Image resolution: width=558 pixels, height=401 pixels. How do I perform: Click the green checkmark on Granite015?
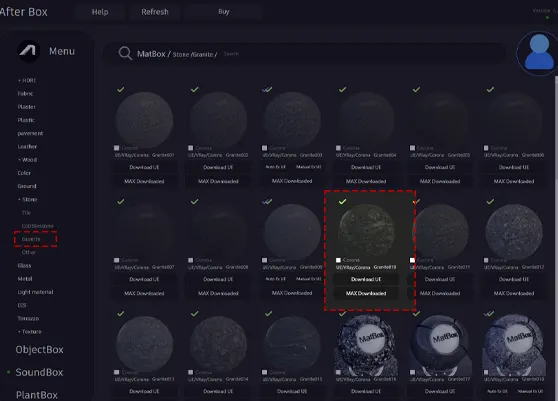pos(268,313)
